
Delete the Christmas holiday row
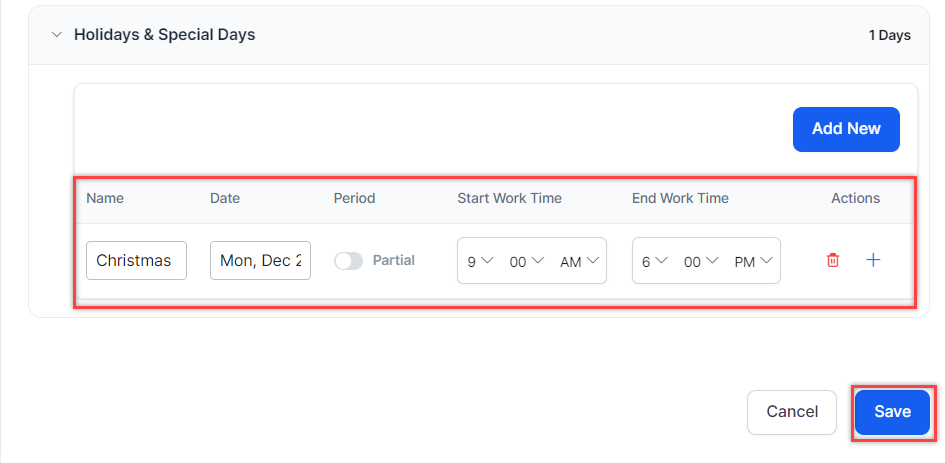[832, 261]
